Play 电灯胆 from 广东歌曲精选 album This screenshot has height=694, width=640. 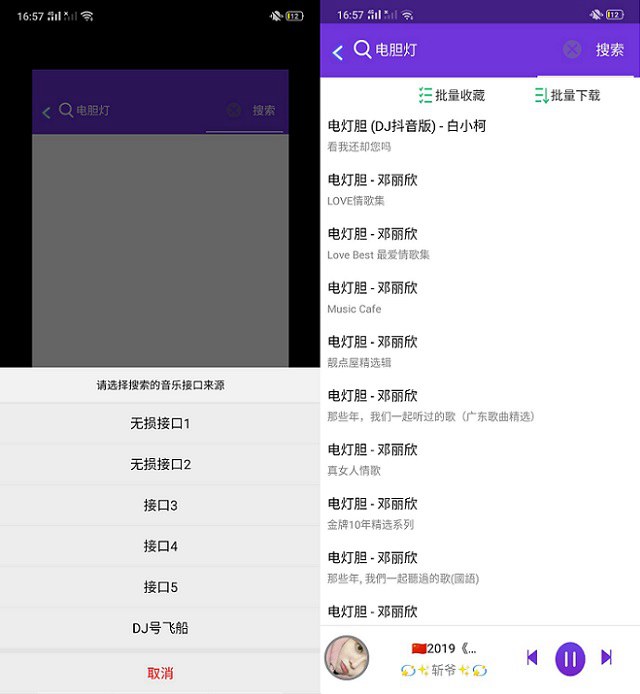coord(480,405)
